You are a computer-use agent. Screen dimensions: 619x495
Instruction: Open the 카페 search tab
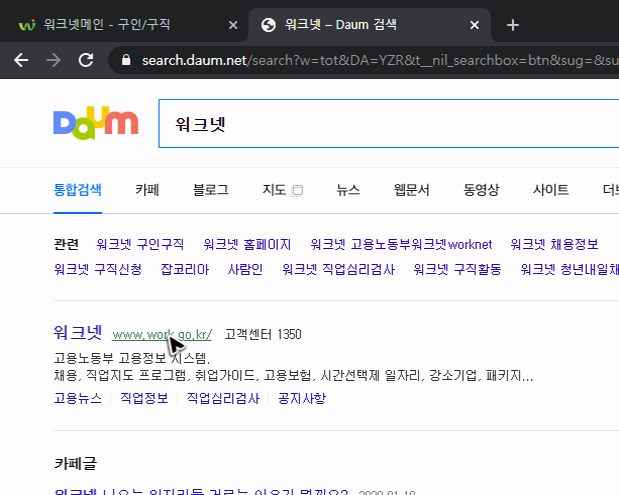click(x=147, y=190)
